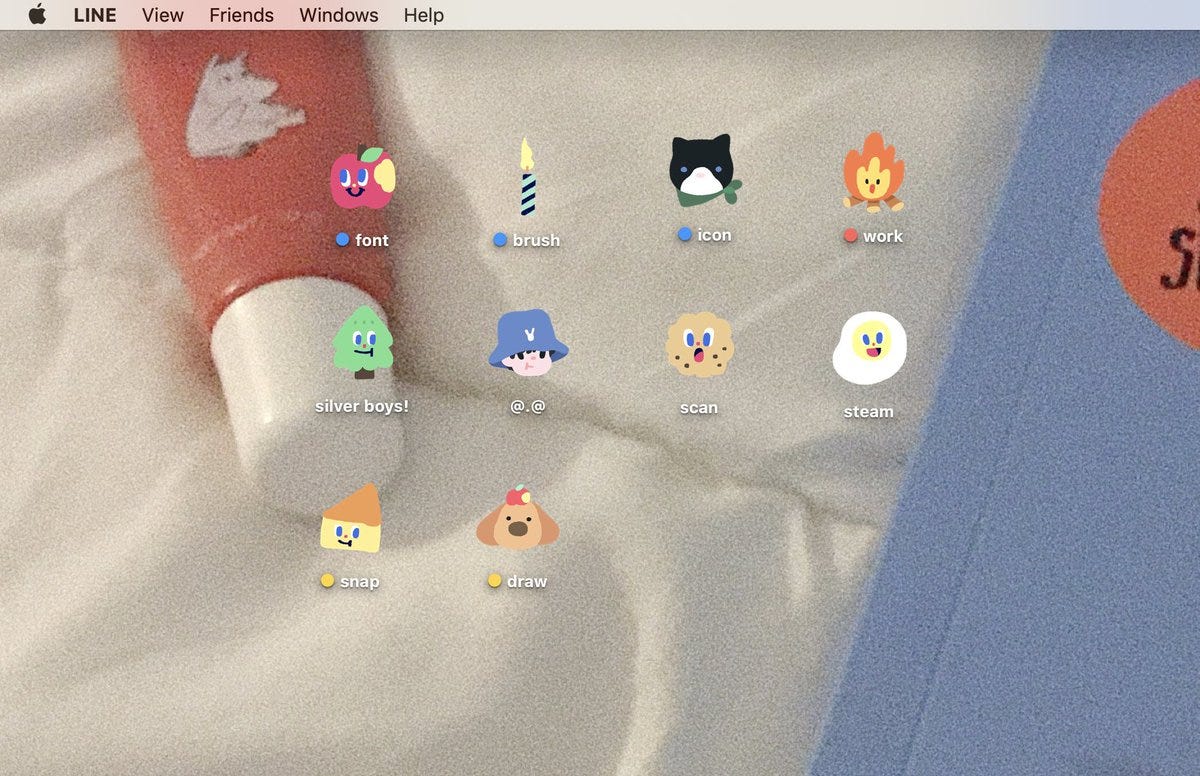Open the Friends menu
The height and width of the screenshot is (776, 1200).
tap(241, 15)
